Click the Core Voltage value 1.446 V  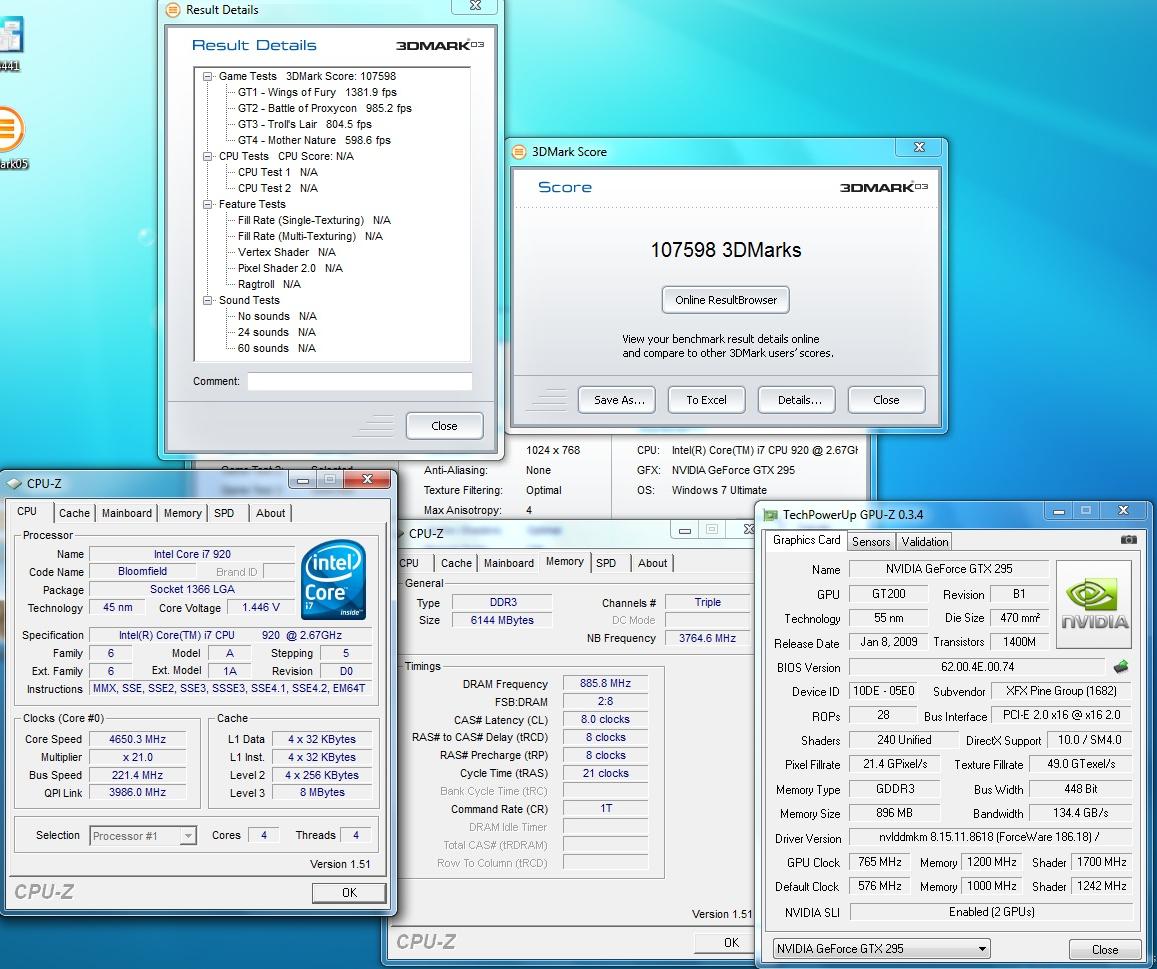pyautogui.click(x=260, y=607)
